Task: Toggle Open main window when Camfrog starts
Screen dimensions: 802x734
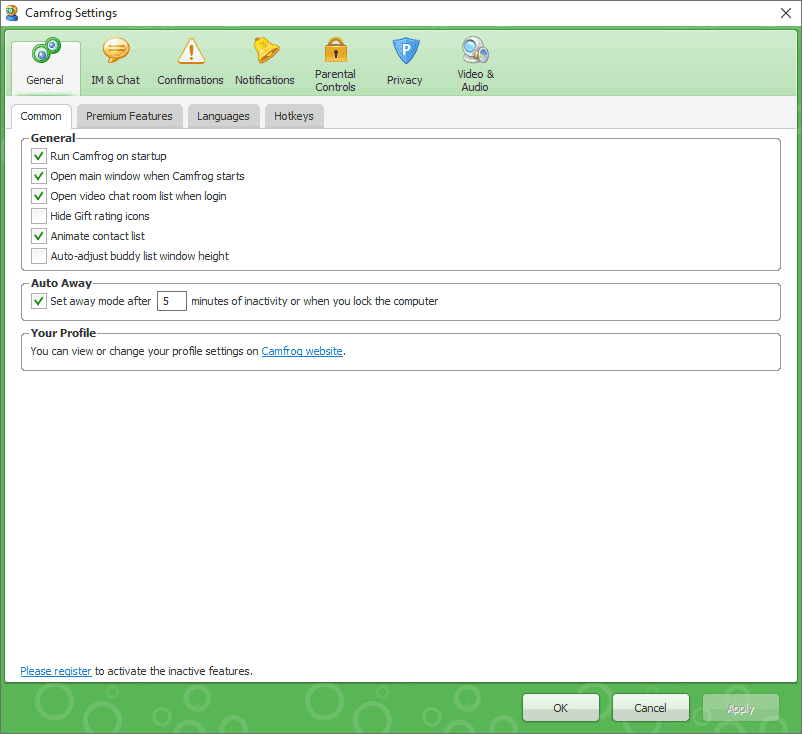Action: click(39, 176)
